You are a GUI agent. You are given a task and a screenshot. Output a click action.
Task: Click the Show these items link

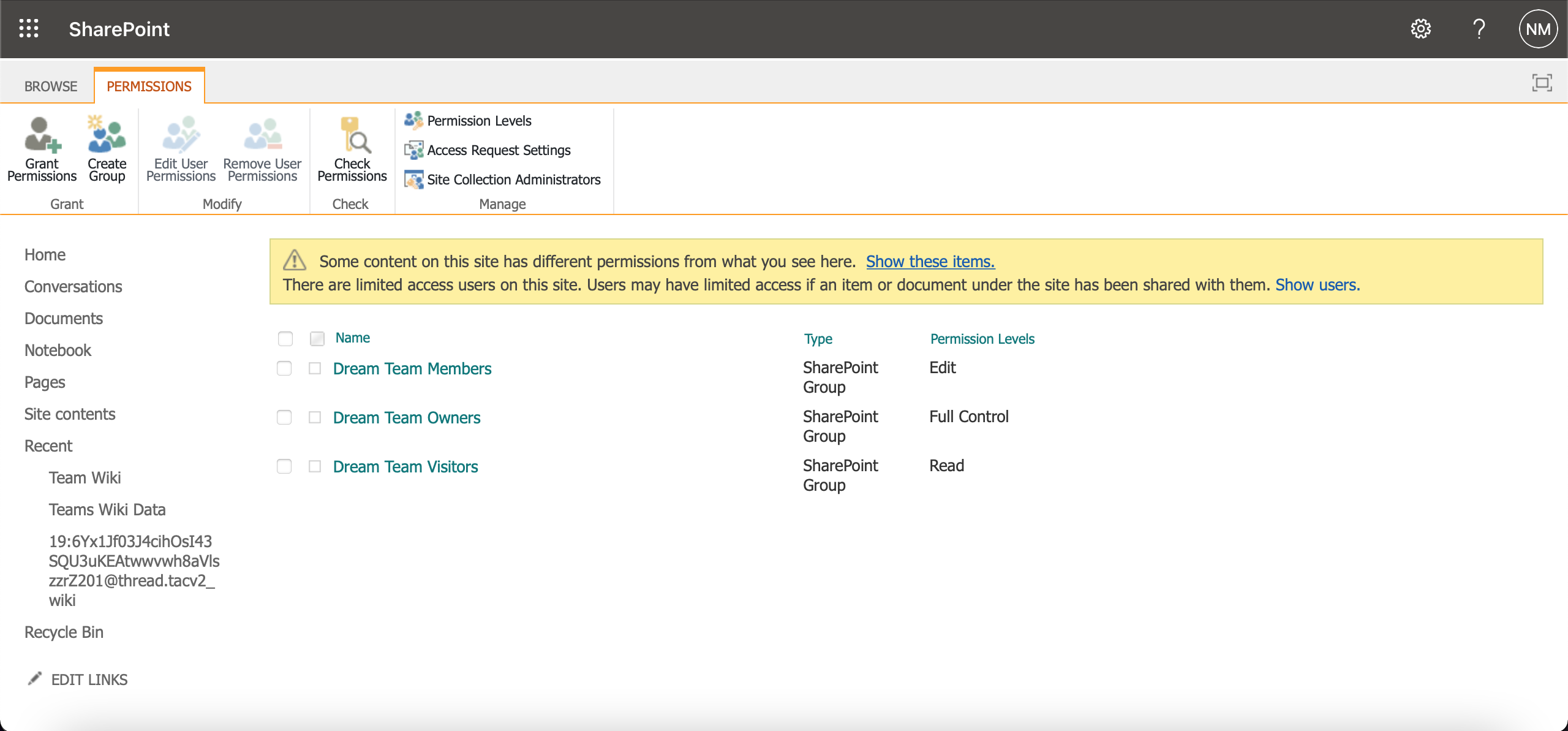click(x=929, y=261)
